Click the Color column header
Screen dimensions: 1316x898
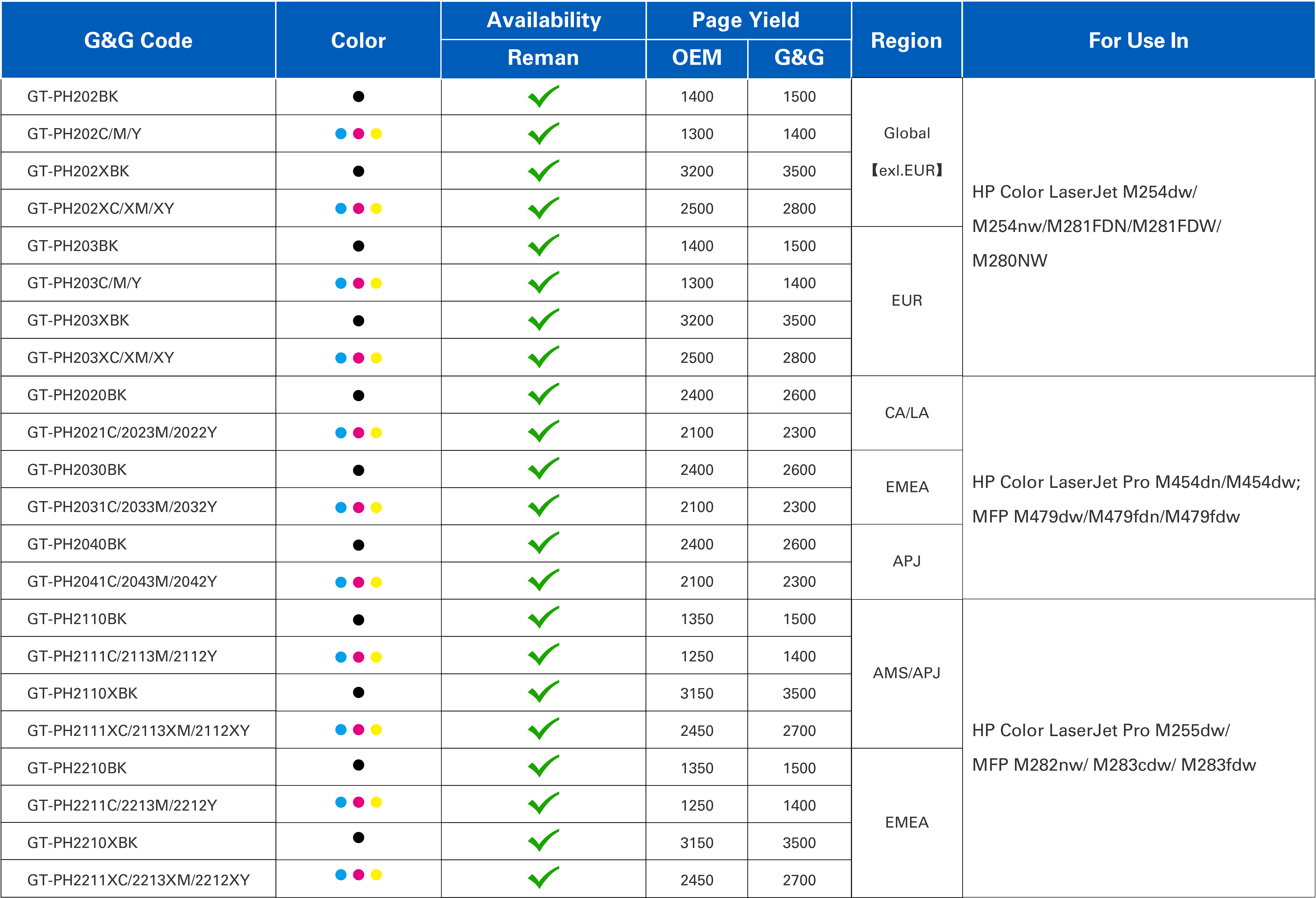pyautogui.click(x=358, y=40)
